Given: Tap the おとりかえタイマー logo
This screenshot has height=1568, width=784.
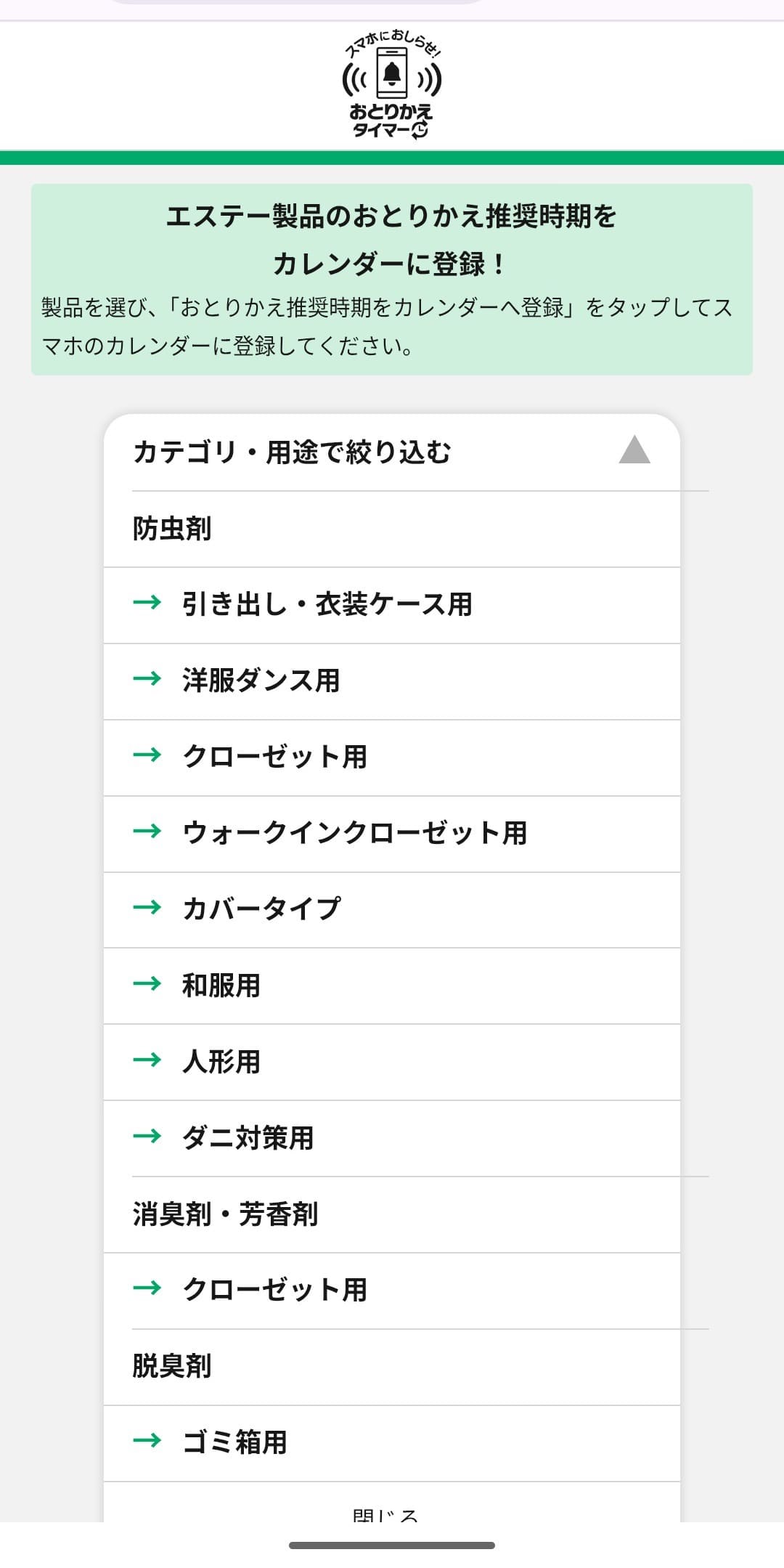Looking at the screenshot, I should pyautogui.click(x=391, y=85).
